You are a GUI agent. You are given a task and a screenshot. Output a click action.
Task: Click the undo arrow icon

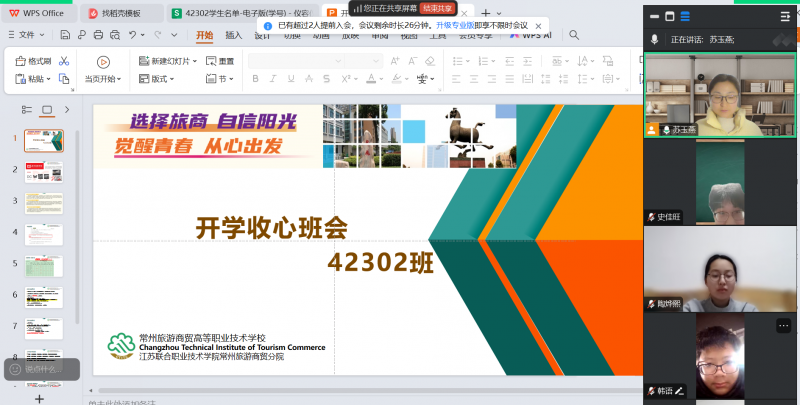pyautogui.click(x=133, y=35)
